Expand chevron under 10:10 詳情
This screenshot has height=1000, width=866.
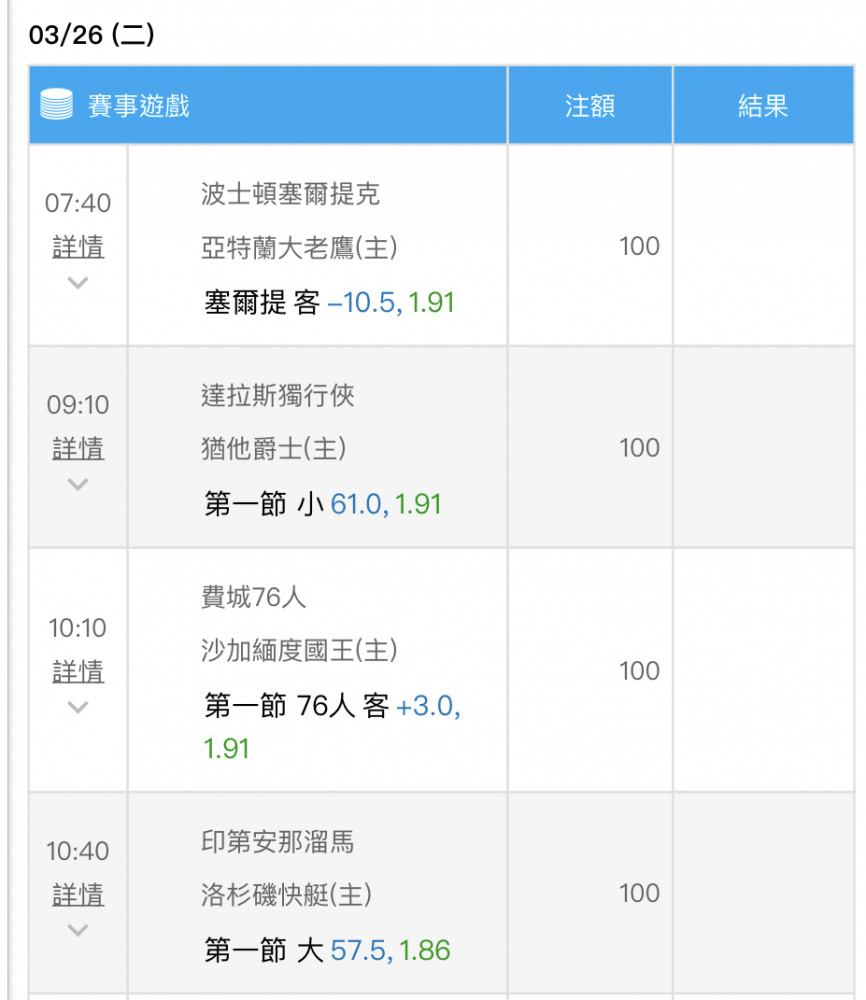78,708
